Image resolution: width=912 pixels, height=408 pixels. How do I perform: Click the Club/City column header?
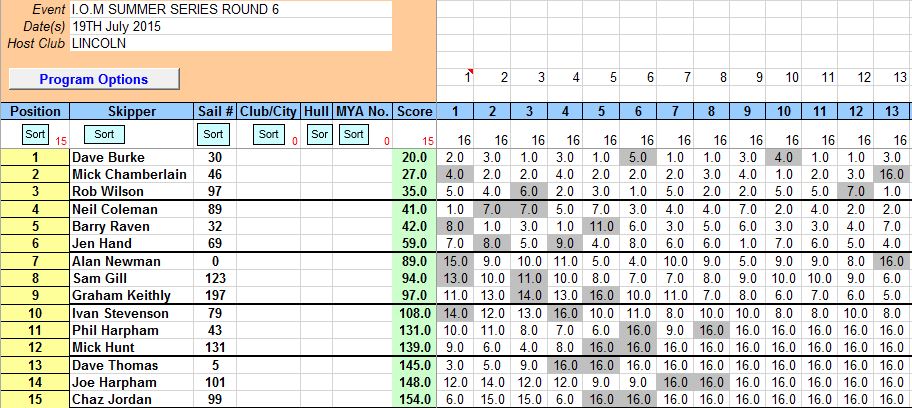pyautogui.click(x=268, y=111)
